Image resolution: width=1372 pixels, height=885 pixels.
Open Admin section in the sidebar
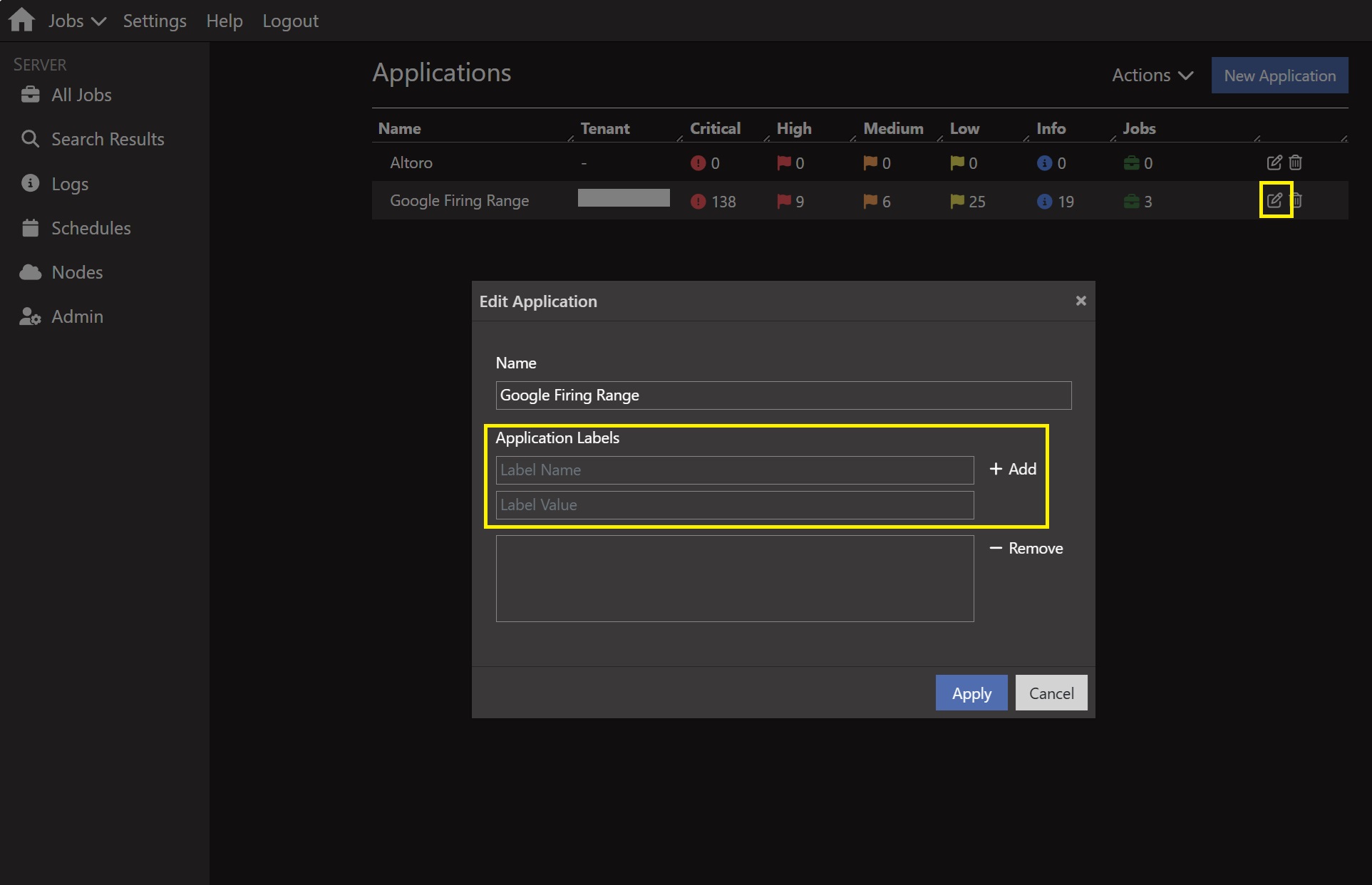76,316
